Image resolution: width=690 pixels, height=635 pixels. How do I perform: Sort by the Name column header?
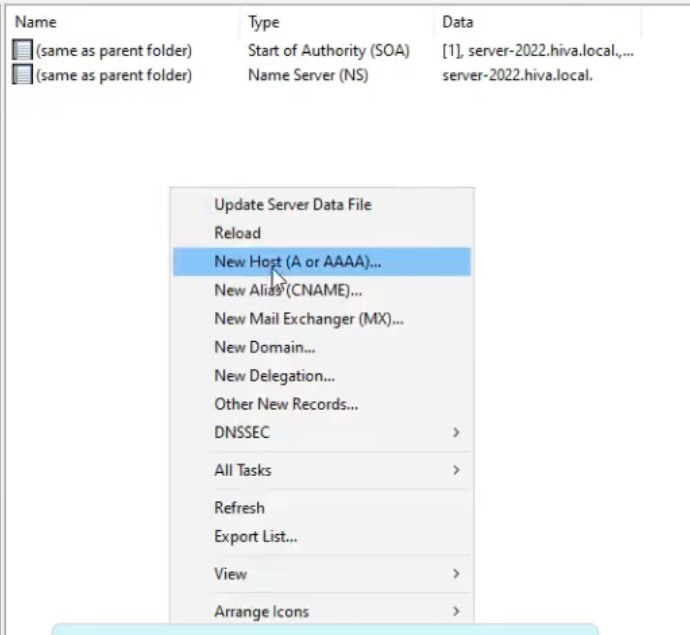tap(124, 22)
